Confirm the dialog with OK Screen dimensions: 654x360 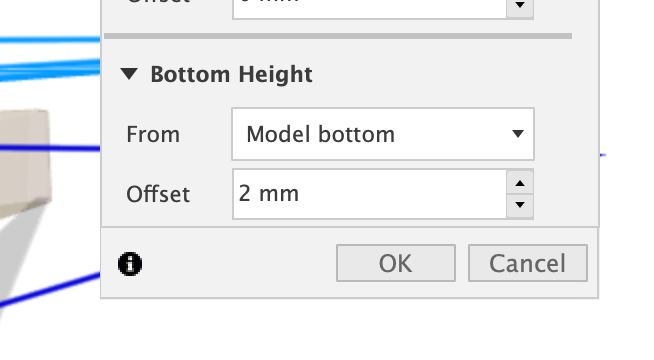point(396,263)
